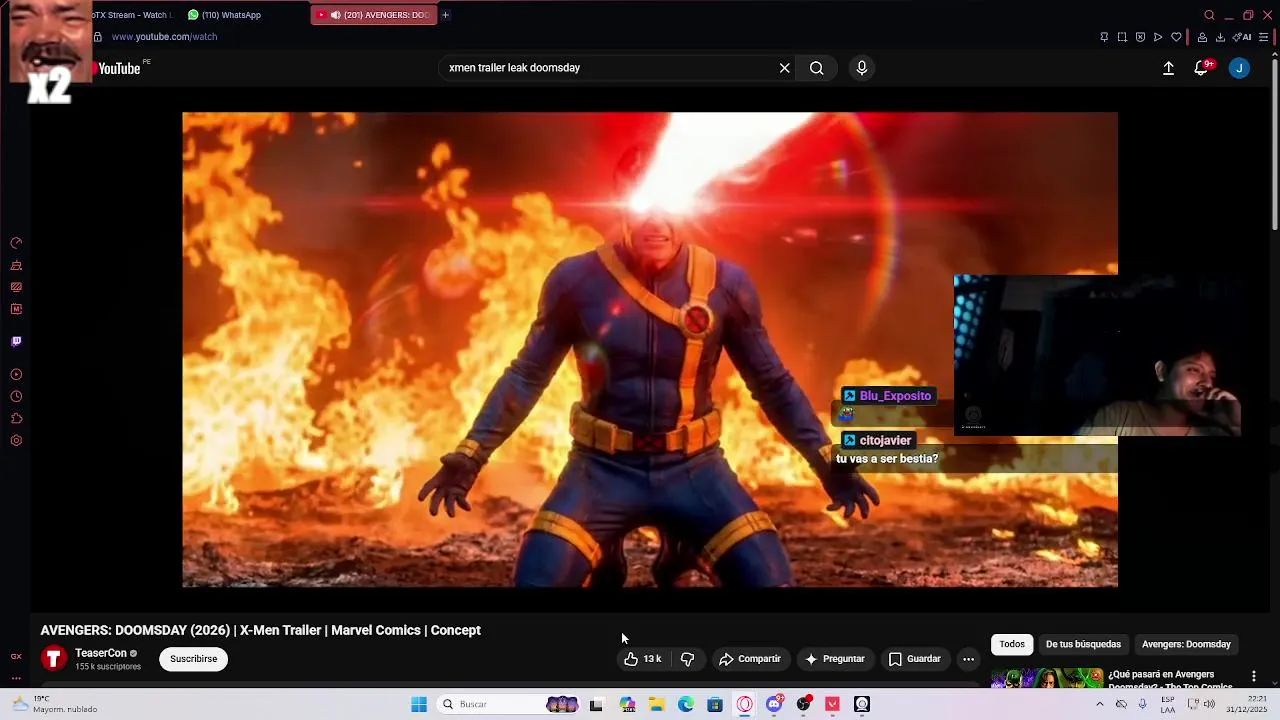Image resolution: width=1280 pixels, height=720 pixels.
Task: Select the De tus búsquedas chip
Action: coord(1083,644)
